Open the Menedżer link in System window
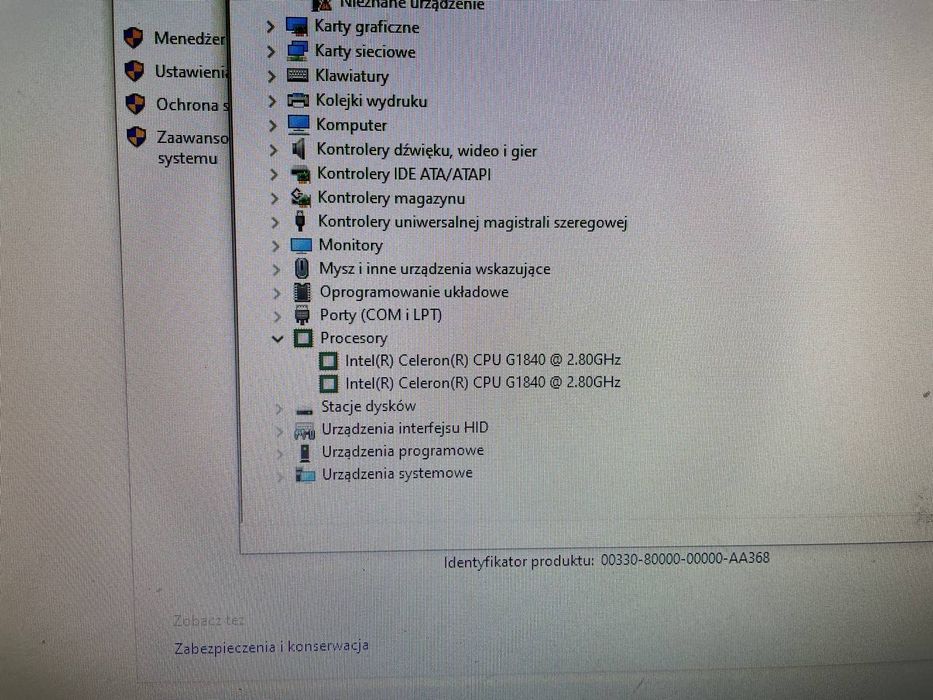Viewport: 933px width, 700px height. tap(190, 39)
